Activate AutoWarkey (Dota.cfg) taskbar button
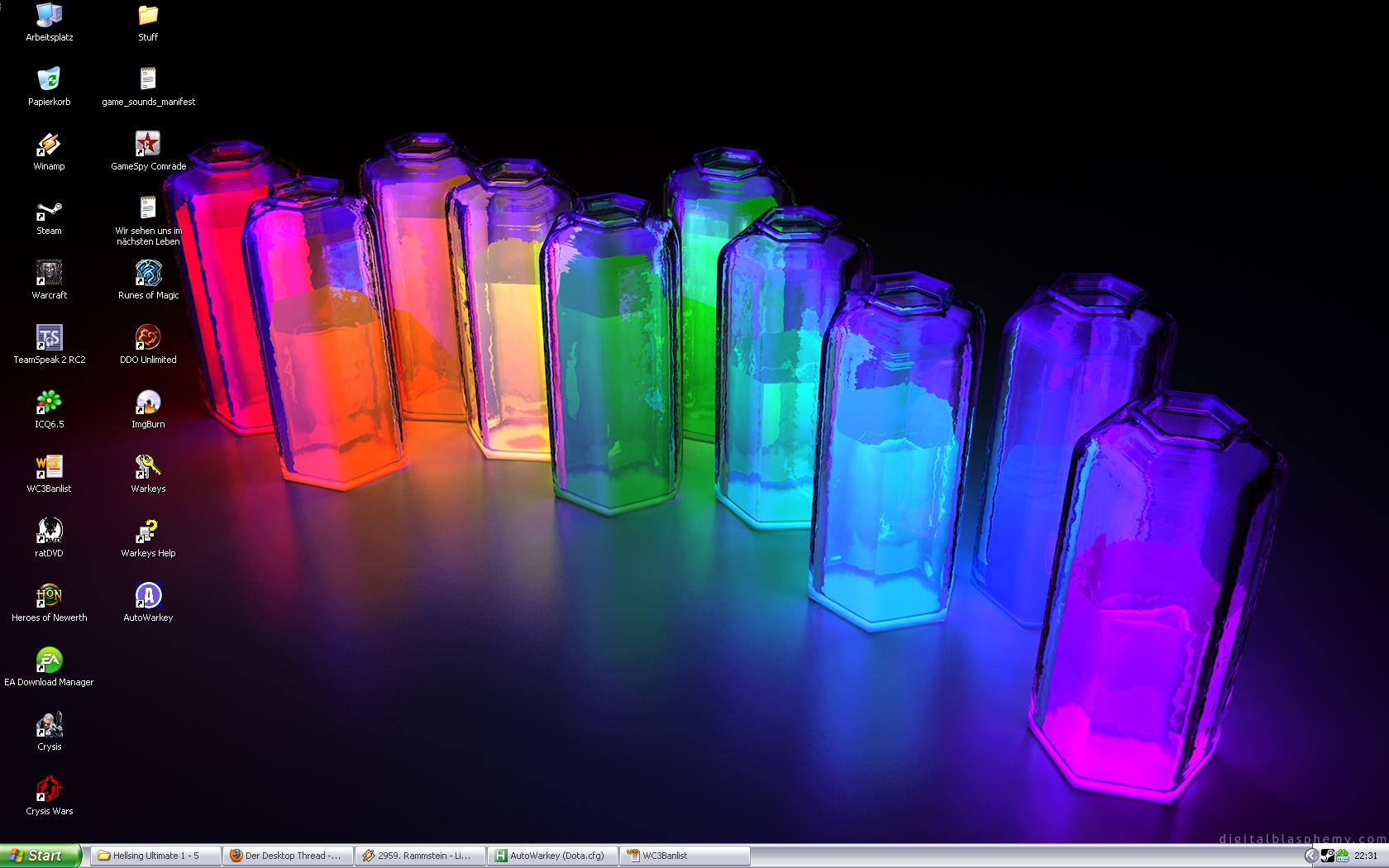This screenshot has width=1389, height=868. (x=552, y=856)
